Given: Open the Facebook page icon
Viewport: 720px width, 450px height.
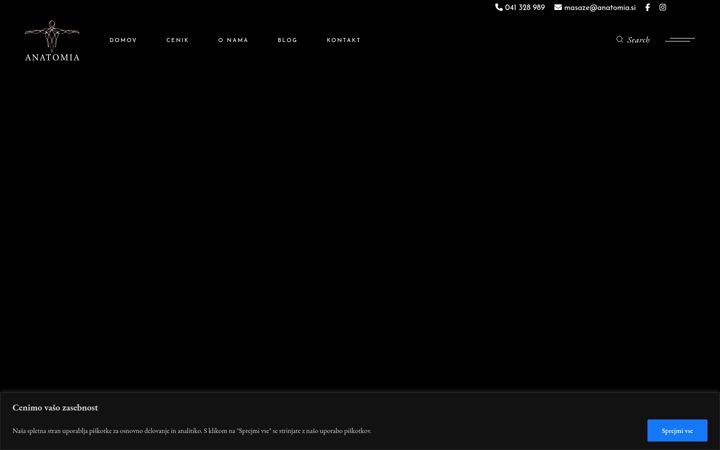Looking at the screenshot, I should tap(647, 7).
